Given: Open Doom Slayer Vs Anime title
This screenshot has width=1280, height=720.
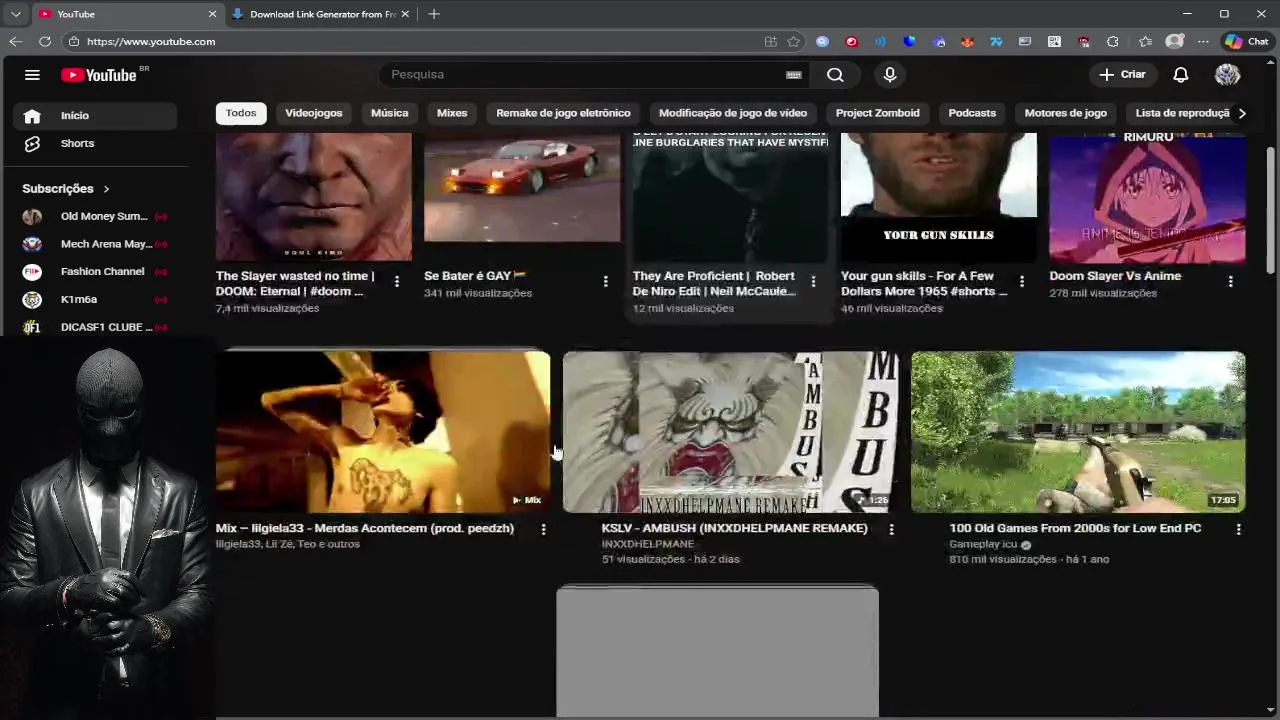Looking at the screenshot, I should coord(1115,276).
